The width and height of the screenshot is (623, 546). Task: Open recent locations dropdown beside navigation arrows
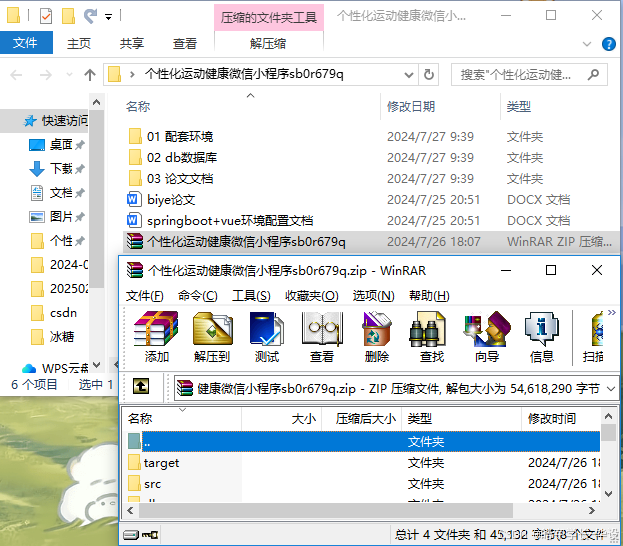69,75
